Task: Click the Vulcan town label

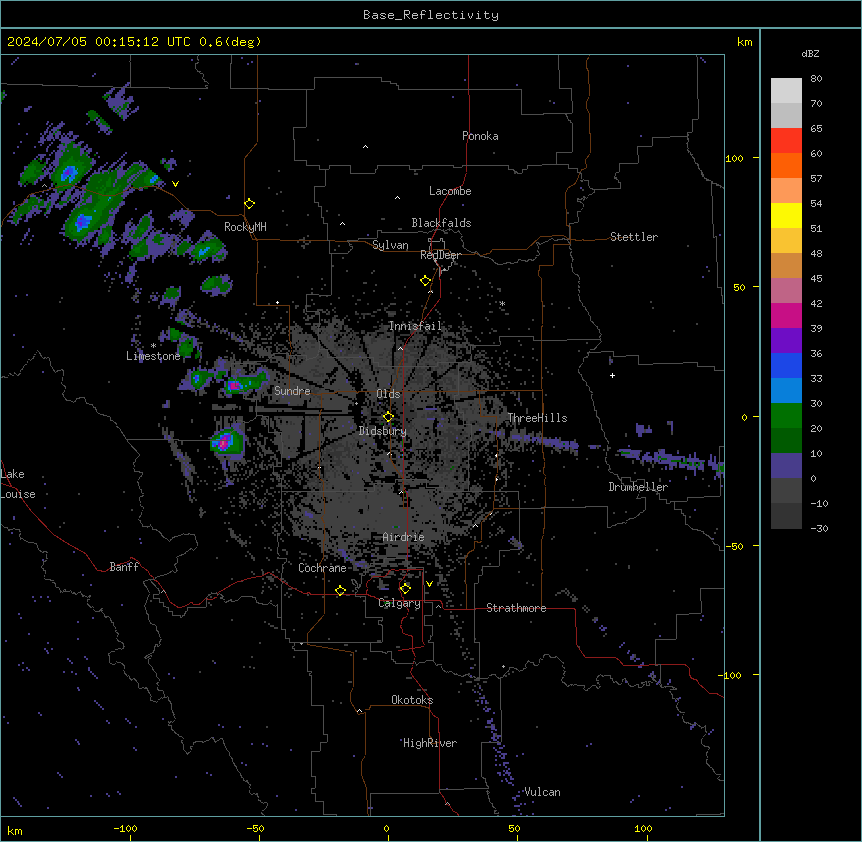Action: (x=543, y=792)
